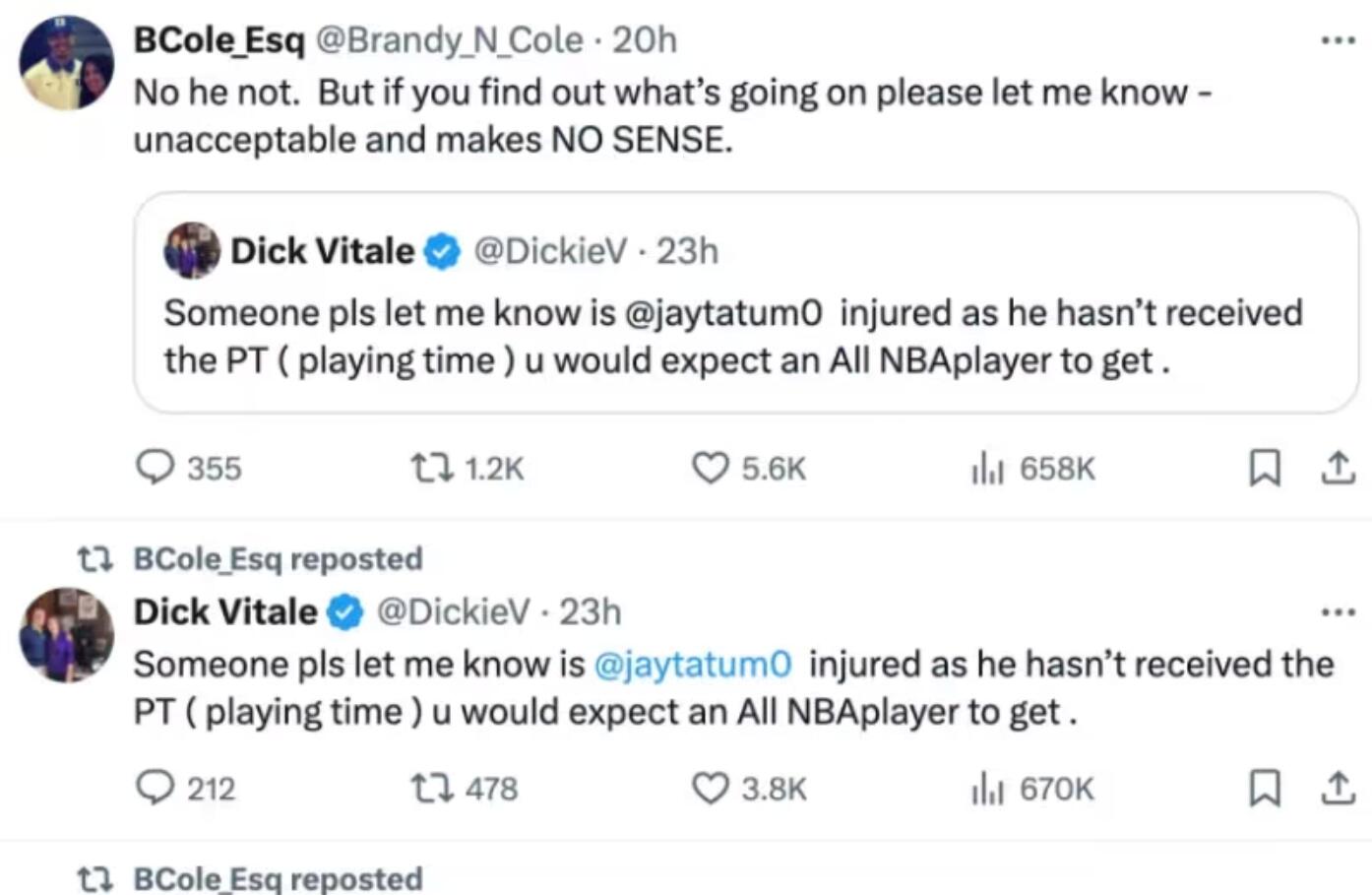Share BCole_Esq's quote tweet
Image resolution: width=1372 pixels, height=895 pixels.
tap(1337, 467)
